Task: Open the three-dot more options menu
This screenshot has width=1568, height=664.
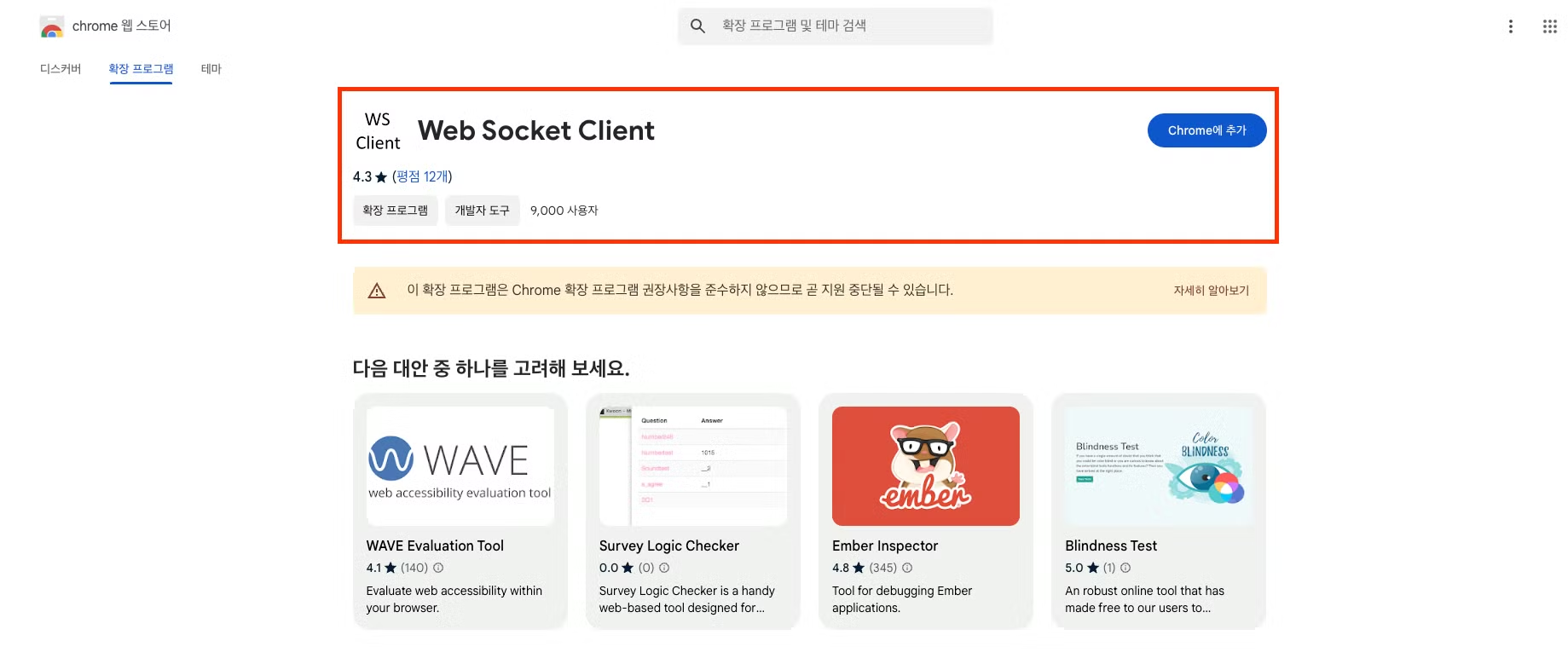Action: pyautogui.click(x=1510, y=26)
